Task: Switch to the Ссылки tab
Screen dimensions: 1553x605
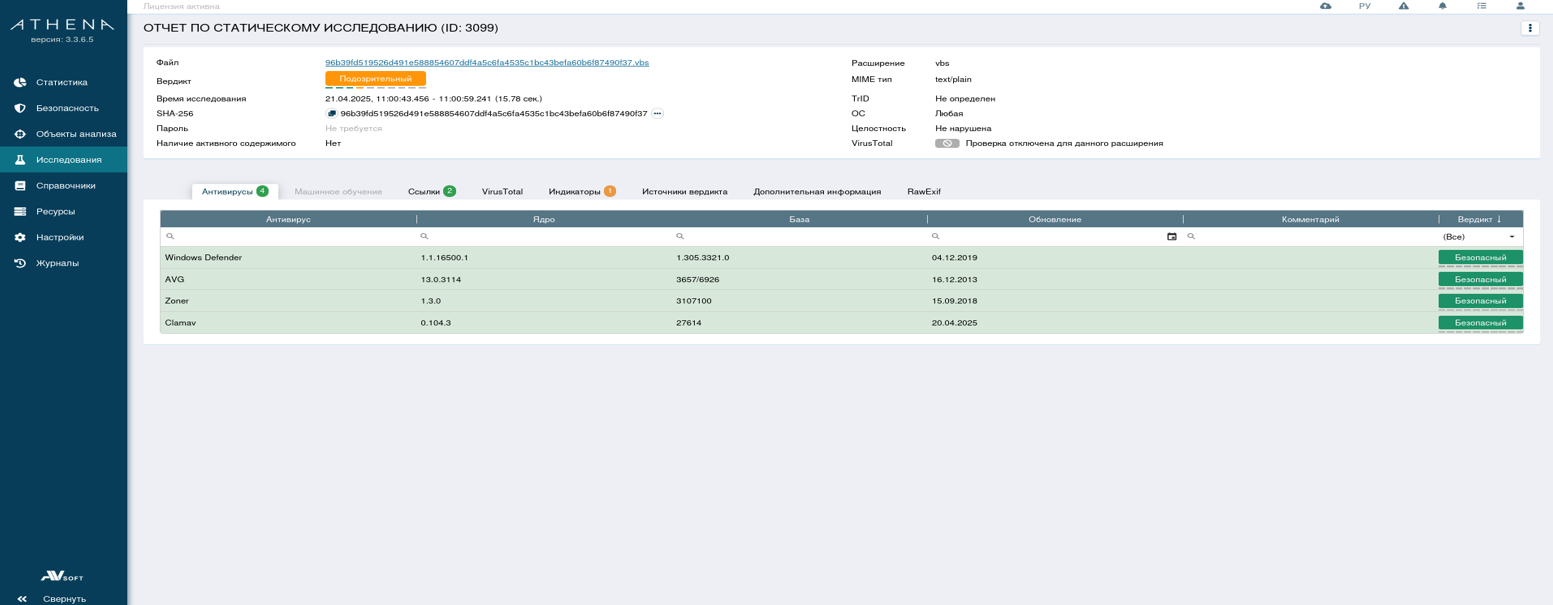Action: (431, 191)
